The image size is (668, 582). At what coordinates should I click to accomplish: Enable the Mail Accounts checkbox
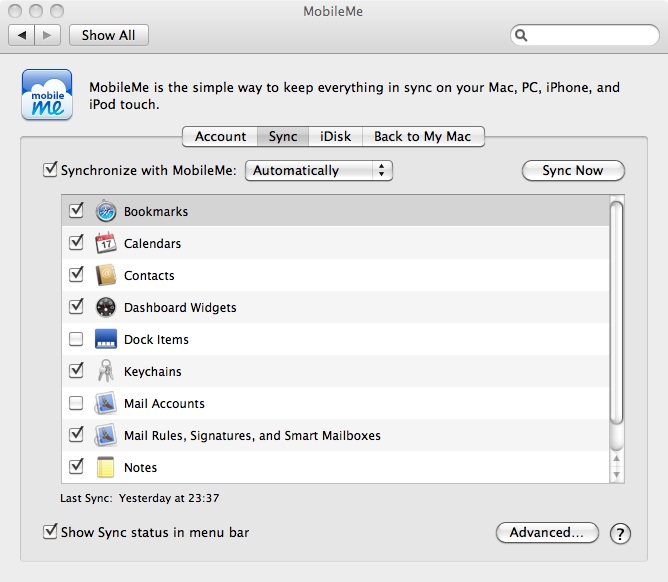[x=76, y=403]
